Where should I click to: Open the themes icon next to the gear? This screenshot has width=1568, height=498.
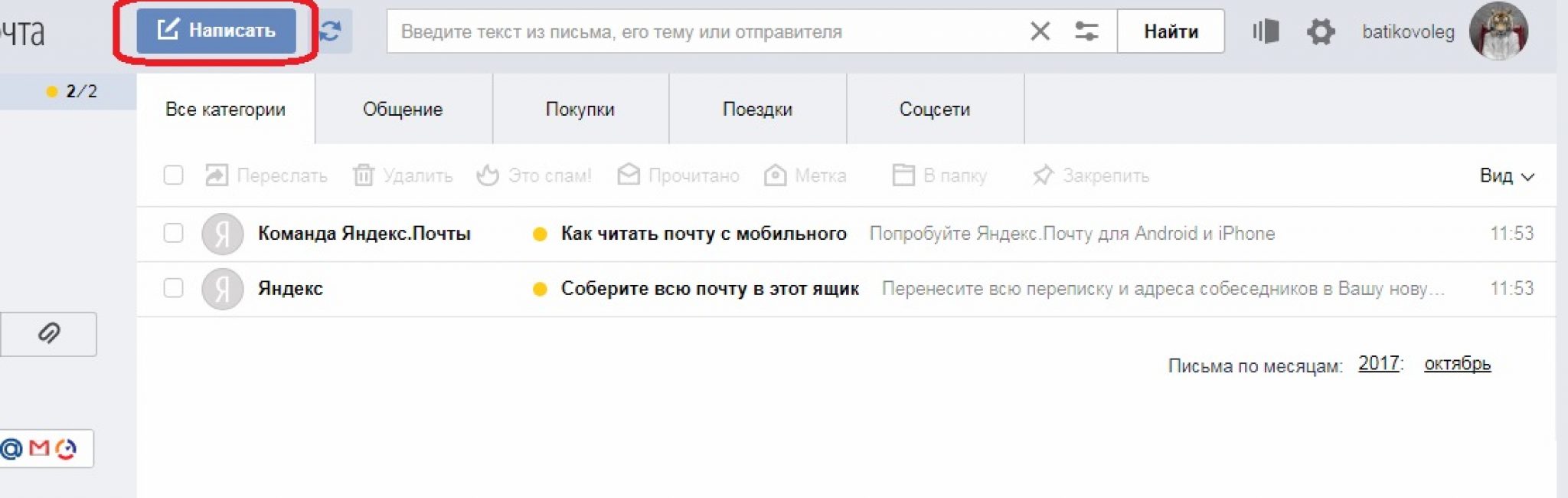pos(1266,31)
